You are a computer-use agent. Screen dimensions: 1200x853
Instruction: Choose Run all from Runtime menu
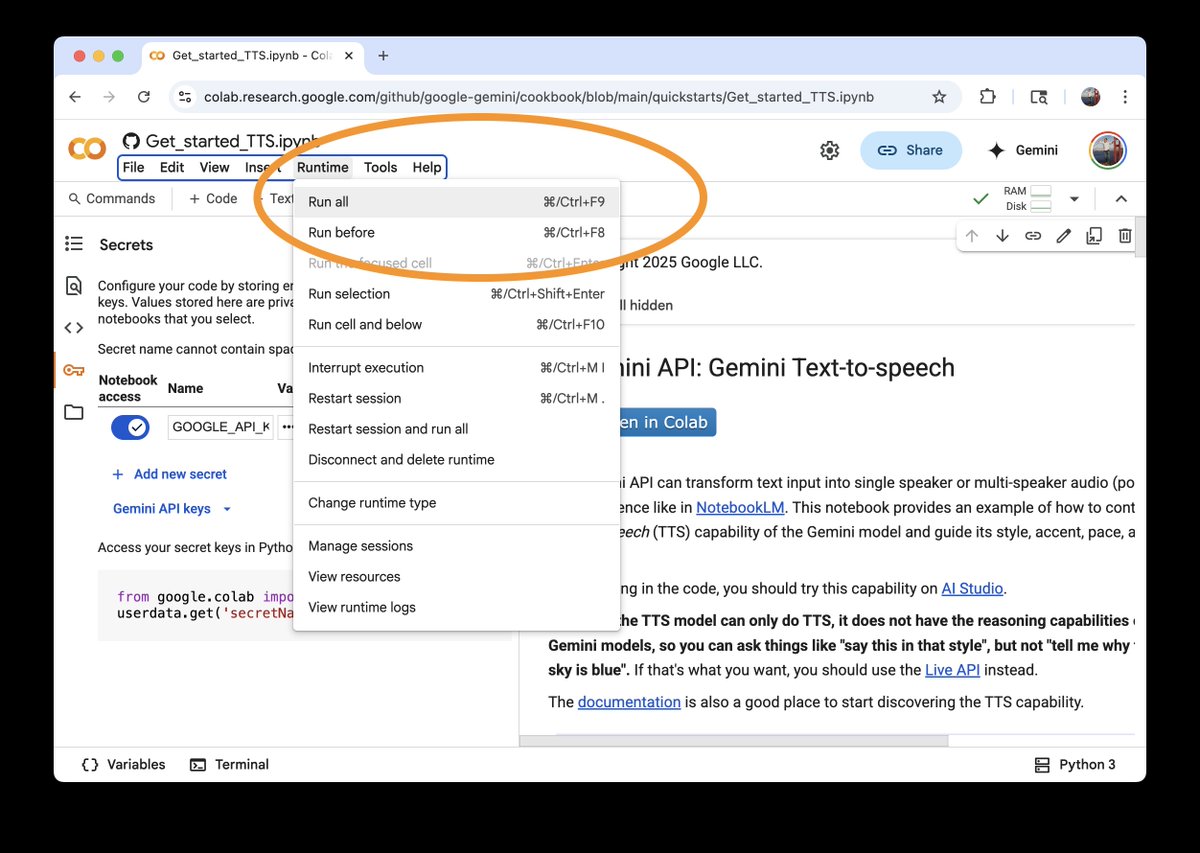(x=457, y=202)
